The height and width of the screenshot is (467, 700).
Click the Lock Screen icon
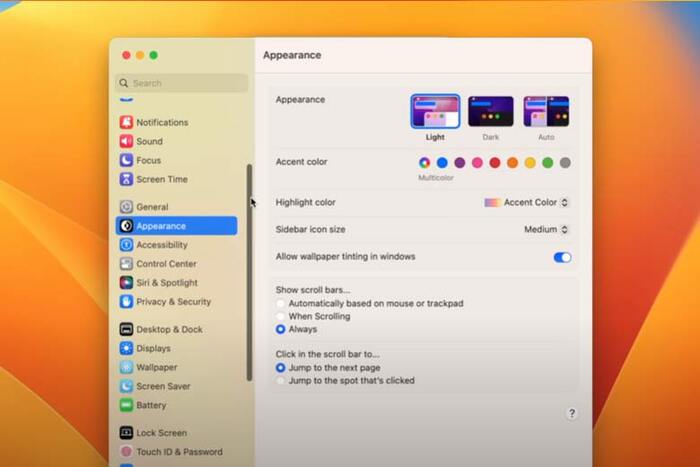click(x=126, y=433)
